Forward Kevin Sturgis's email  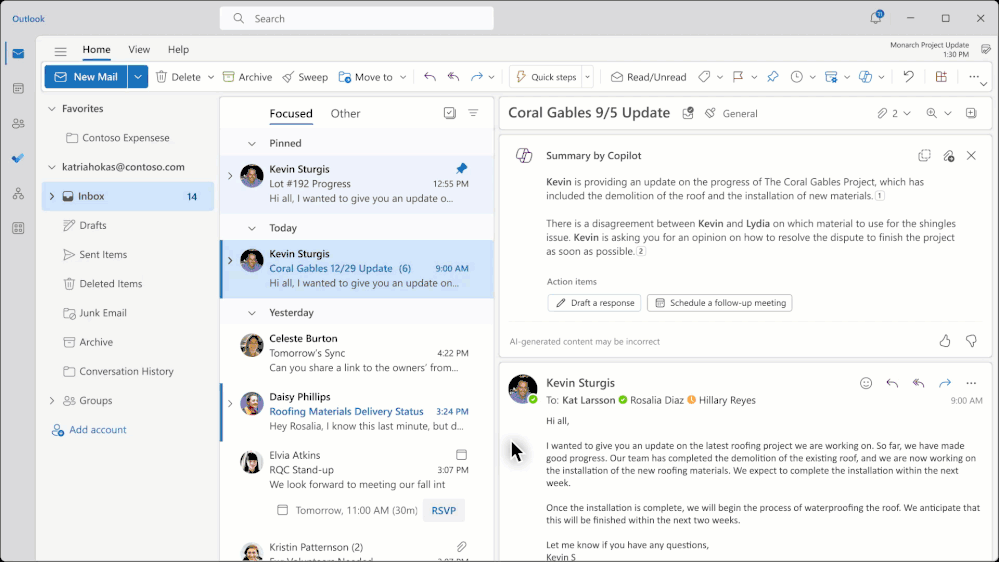[945, 383]
